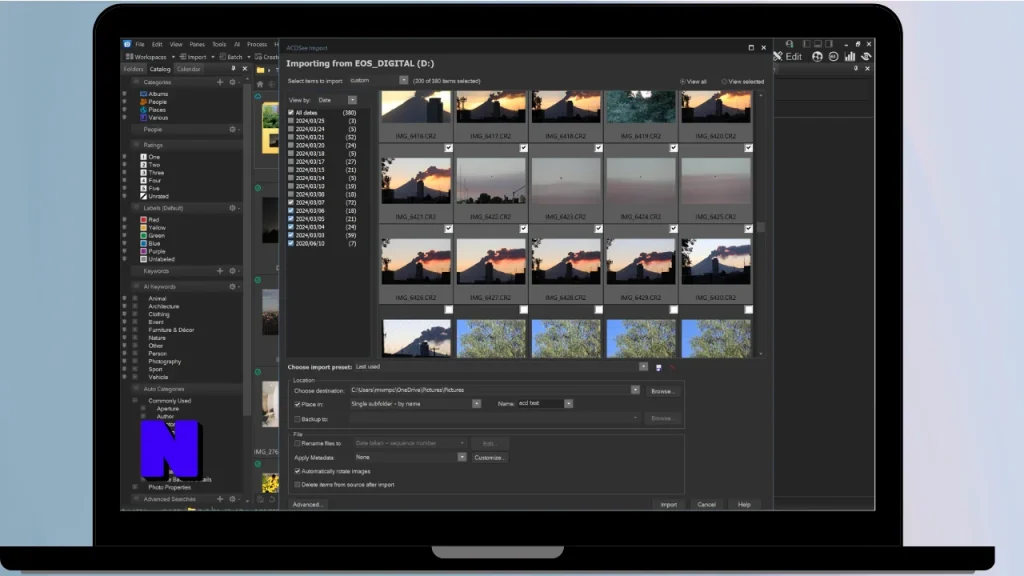Enable Rename files to checkbox
The width and height of the screenshot is (1024, 576).
pos(297,443)
